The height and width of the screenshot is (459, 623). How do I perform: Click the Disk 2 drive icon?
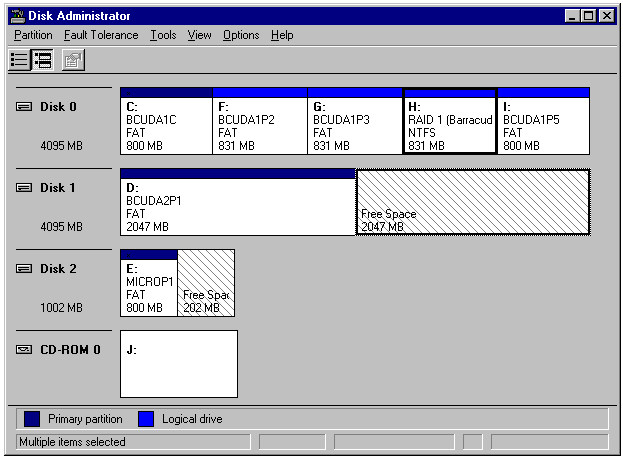pos(25,269)
